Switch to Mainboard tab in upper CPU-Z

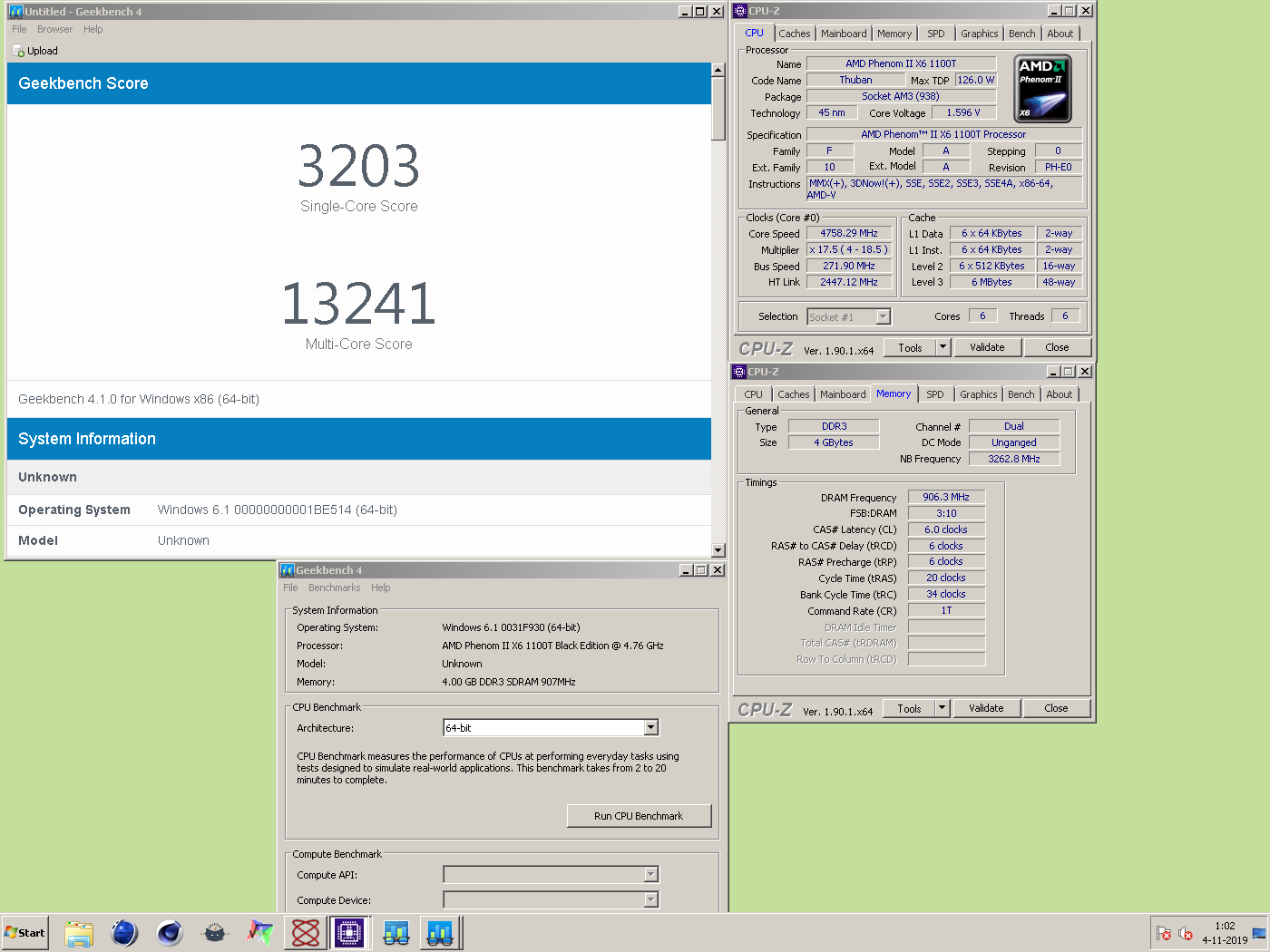(x=844, y=34)
